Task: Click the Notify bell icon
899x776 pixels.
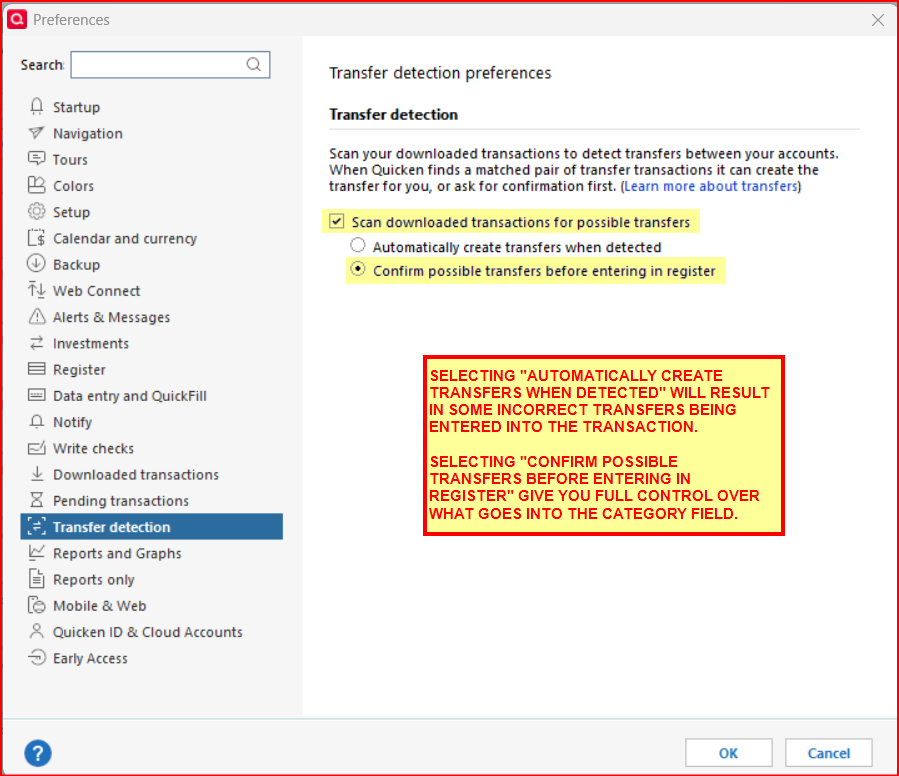Action: tap(37, 422)
